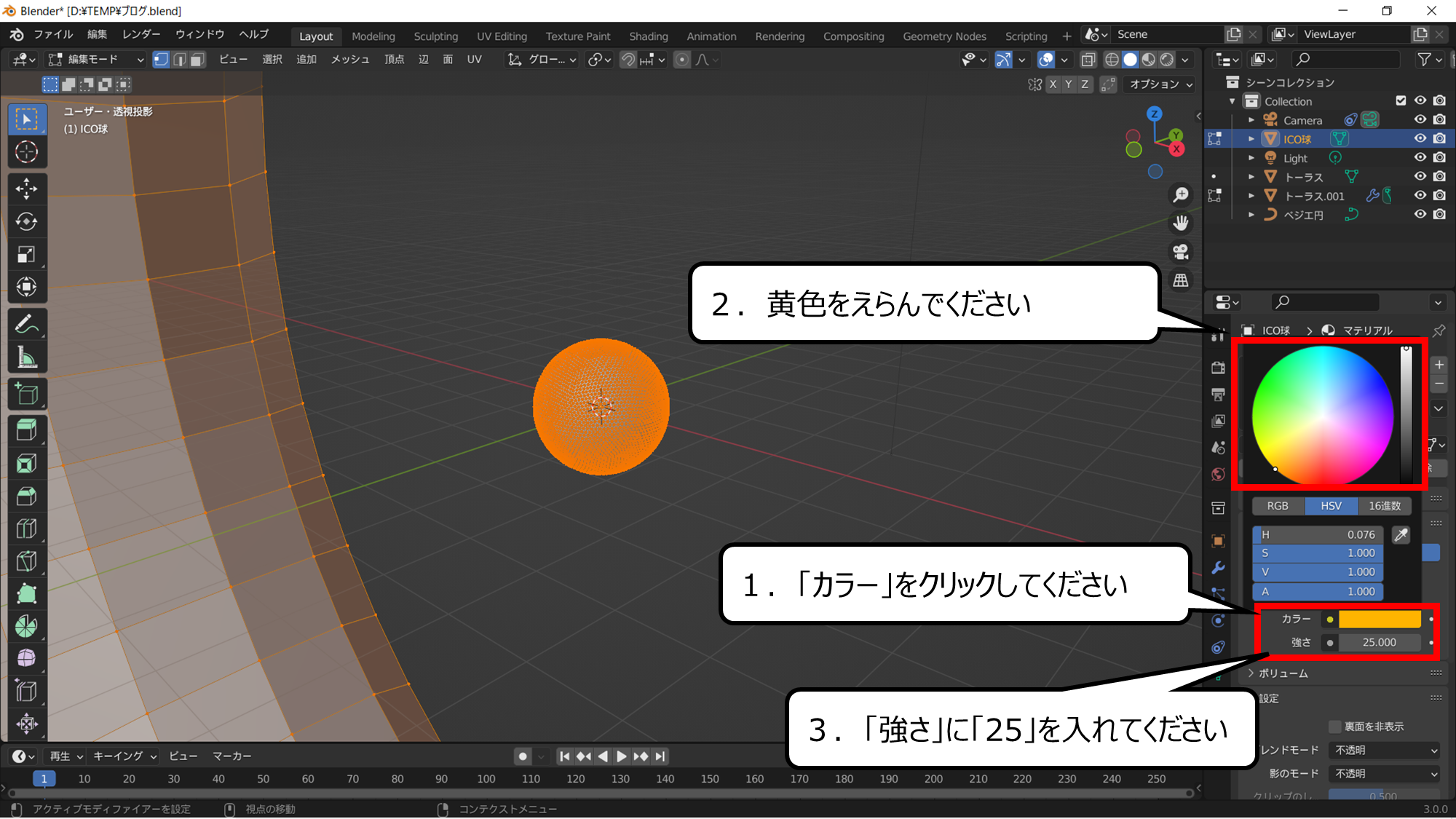Open the 再生 playback dropdown
The image size is (1456, 819).
pyautogui.click(x=66, y=756)
